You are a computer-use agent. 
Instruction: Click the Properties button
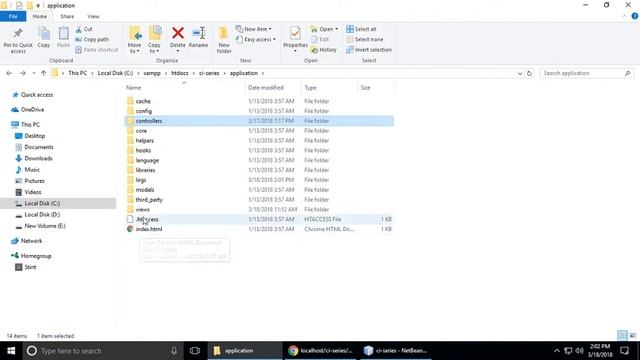(295, 40)
